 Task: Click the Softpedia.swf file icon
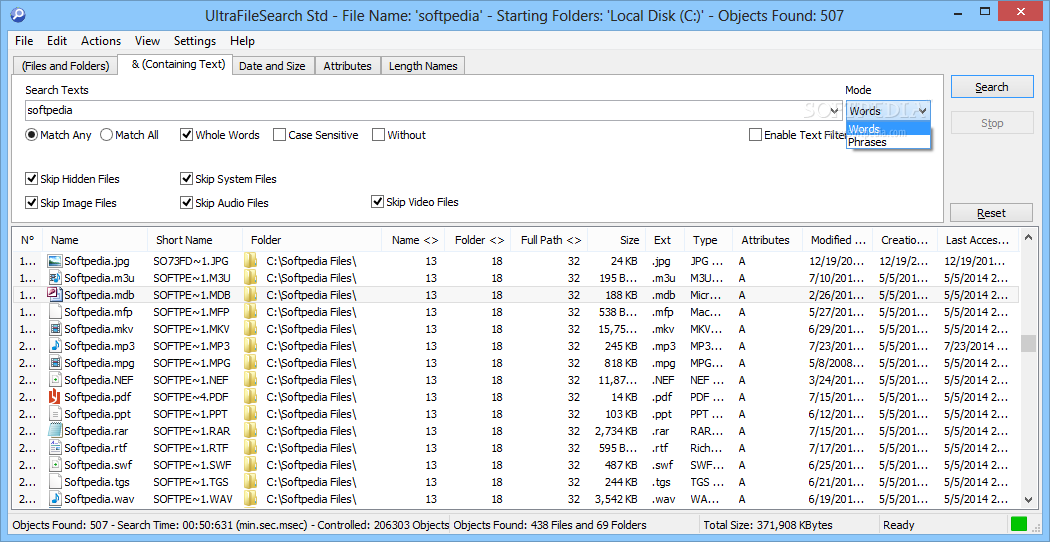(55, 464)
